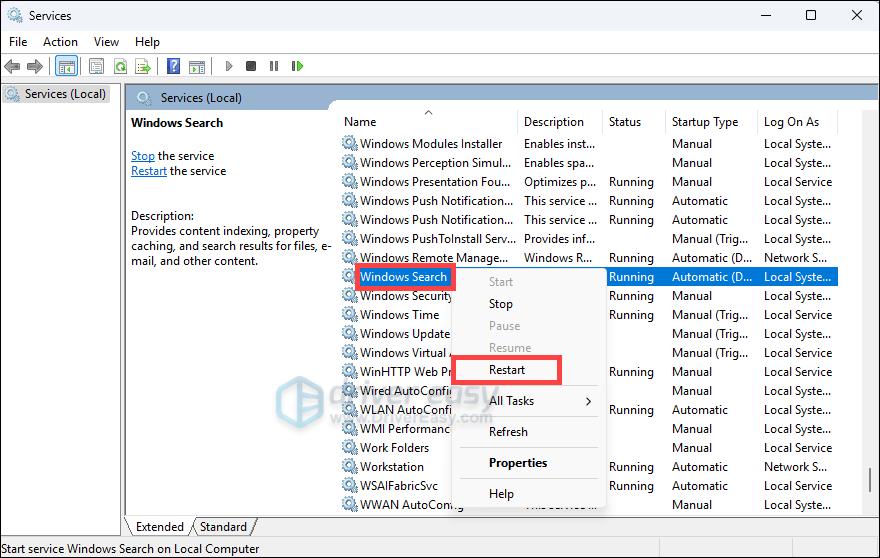This screenshot has width=880, height=558.
Task: Click Automatic startup type for WSAIFabricSvc
Action: [x=699, y=486]
